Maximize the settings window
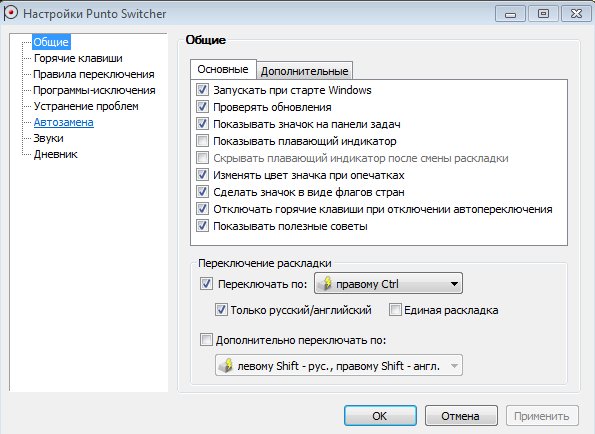The width and height of the screenshot is (595, 434). click(x=543, y=14)
